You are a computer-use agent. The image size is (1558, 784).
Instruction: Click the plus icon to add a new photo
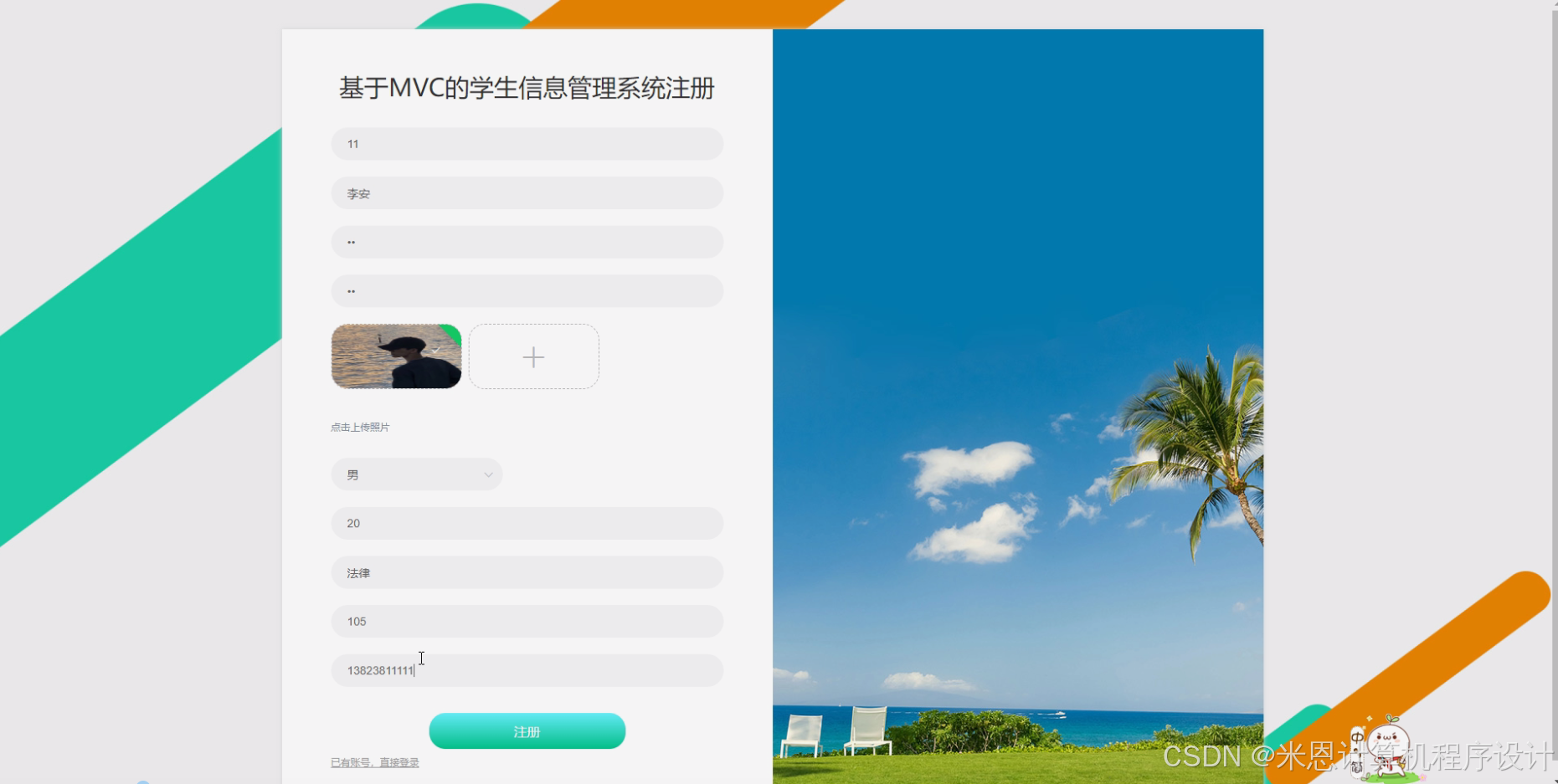coord(533,356)
